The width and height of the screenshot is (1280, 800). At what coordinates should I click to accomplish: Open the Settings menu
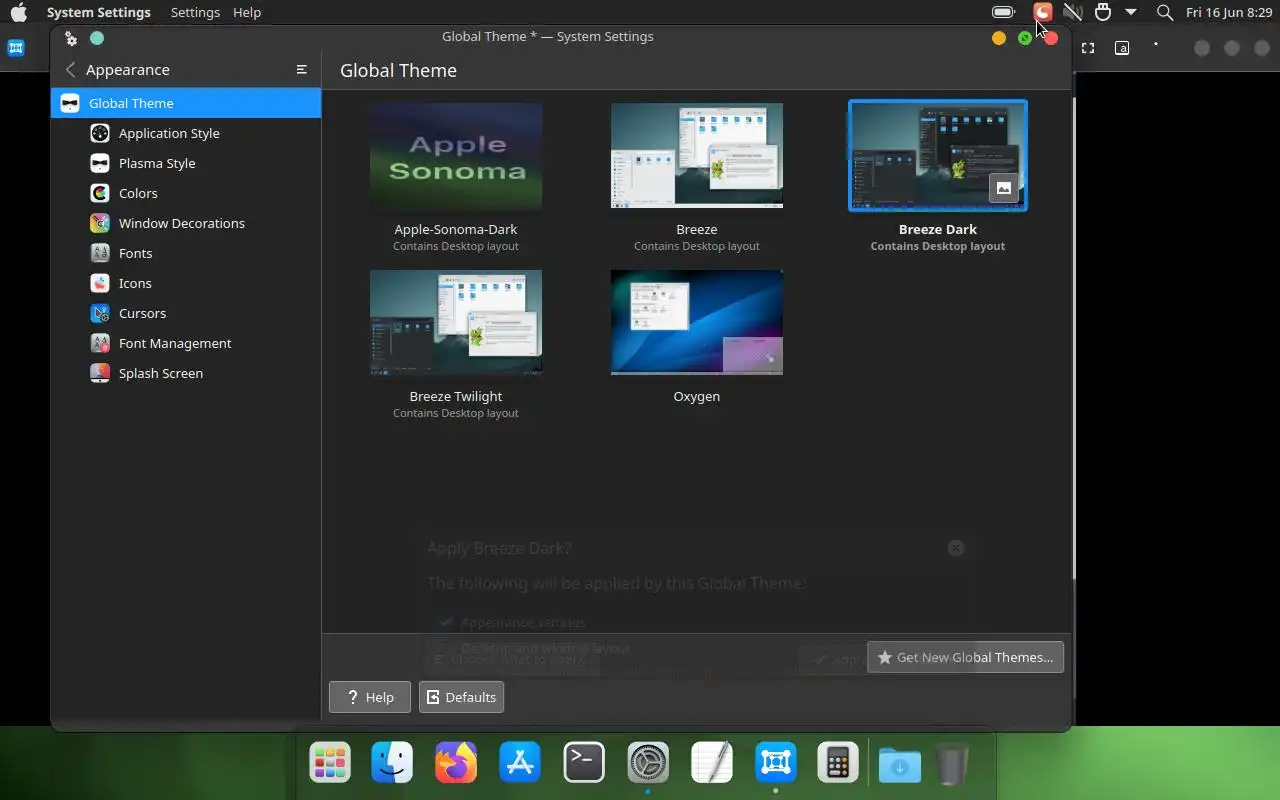tap(195, 12)
